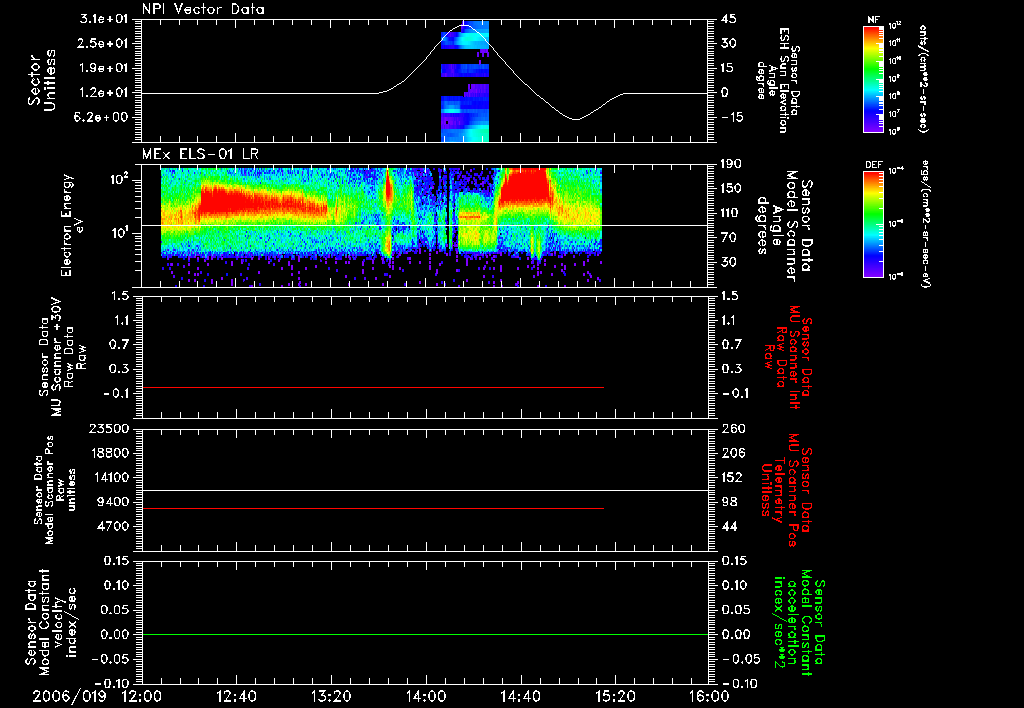Click the 4700 scanner position tick label
The width and height of the screenshot is (1024, 708).
113,526
